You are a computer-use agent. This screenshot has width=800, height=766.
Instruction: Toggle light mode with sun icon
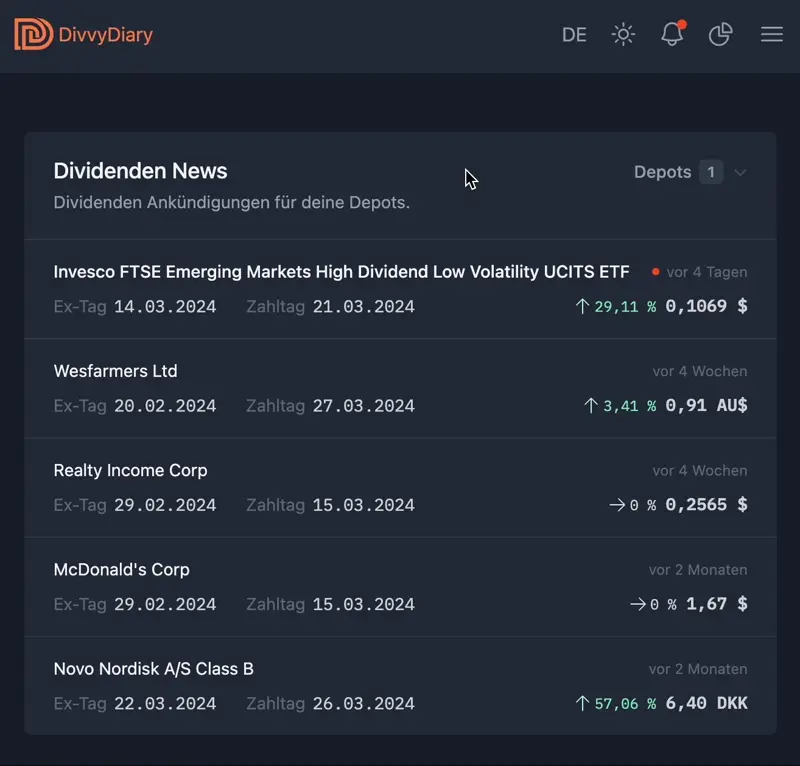[623, 35]
